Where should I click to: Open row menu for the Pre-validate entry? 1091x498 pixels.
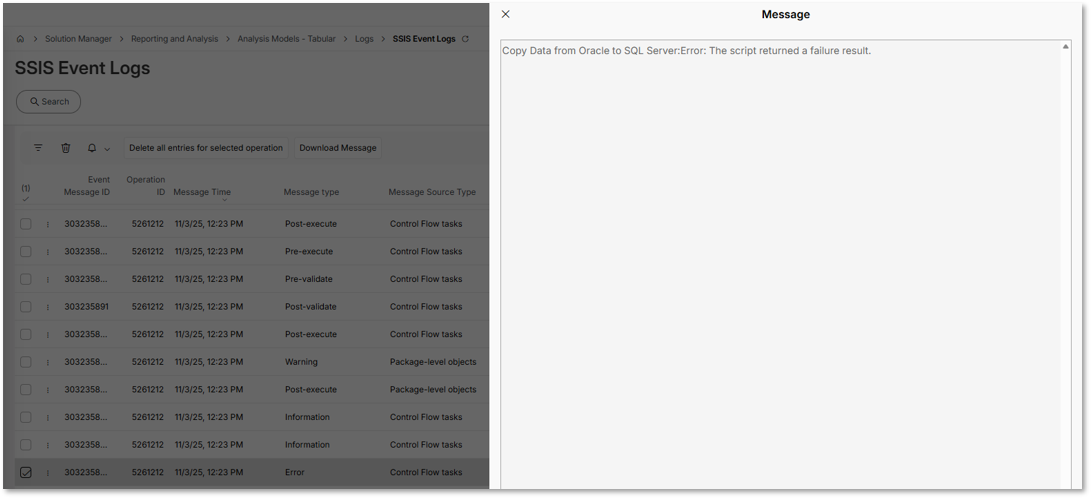pos(48,280)
